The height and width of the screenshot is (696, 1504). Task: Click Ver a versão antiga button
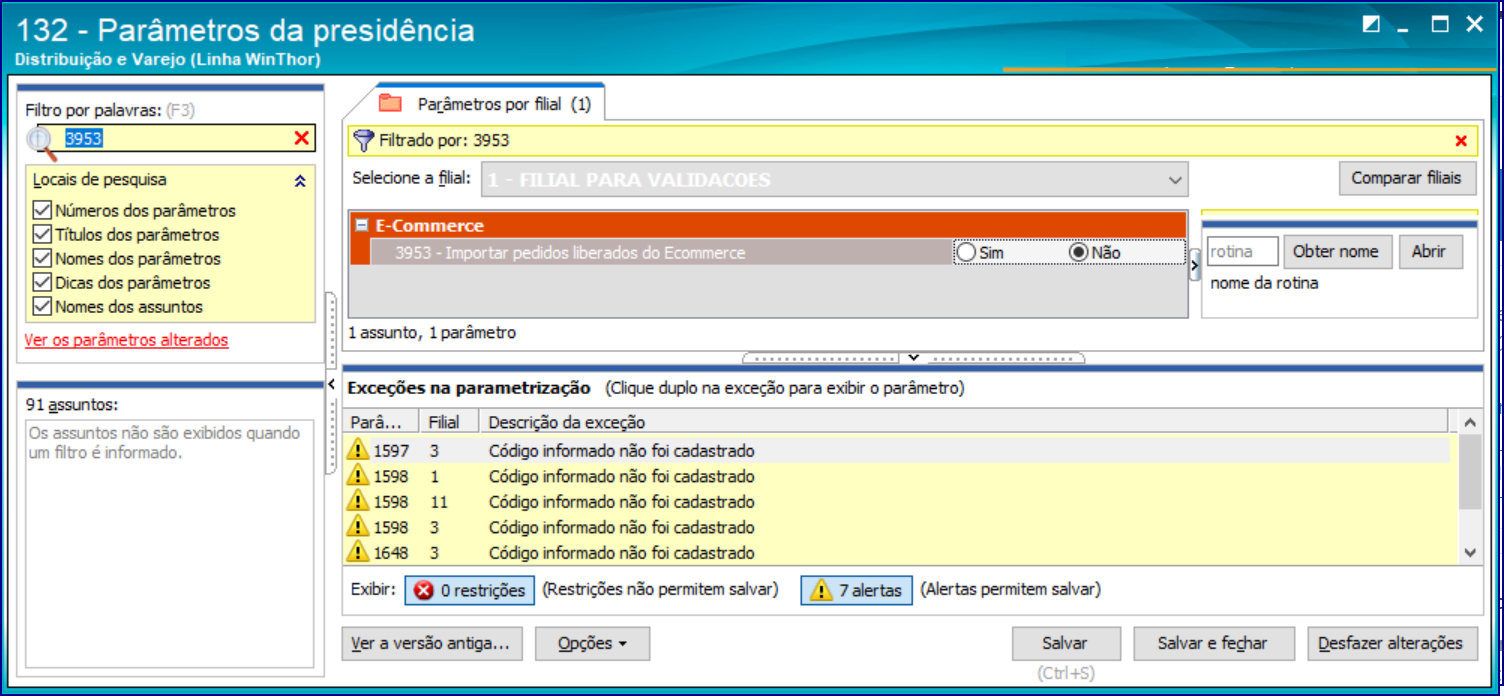pos(432,644)
